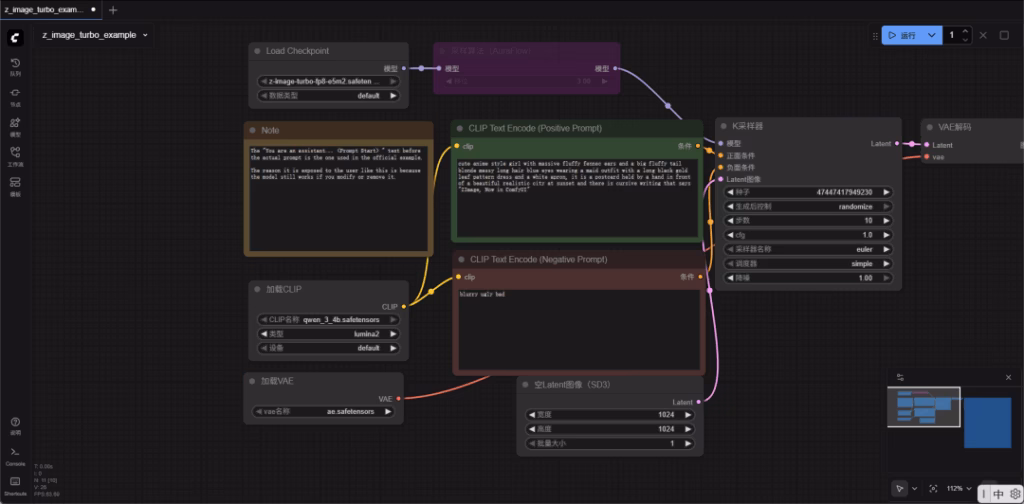Open the dropdown arrow beside the 运行 button
1024x504 pixels.
[x=932, y=35]
